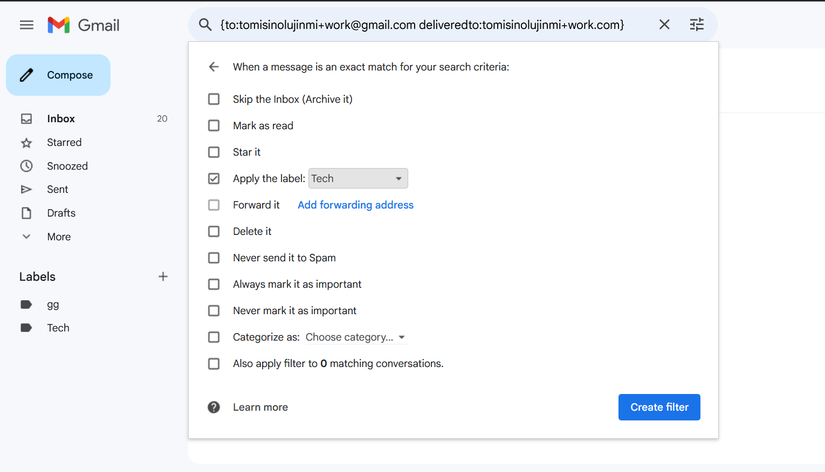Click the search magnifier icon

[205, 25]
